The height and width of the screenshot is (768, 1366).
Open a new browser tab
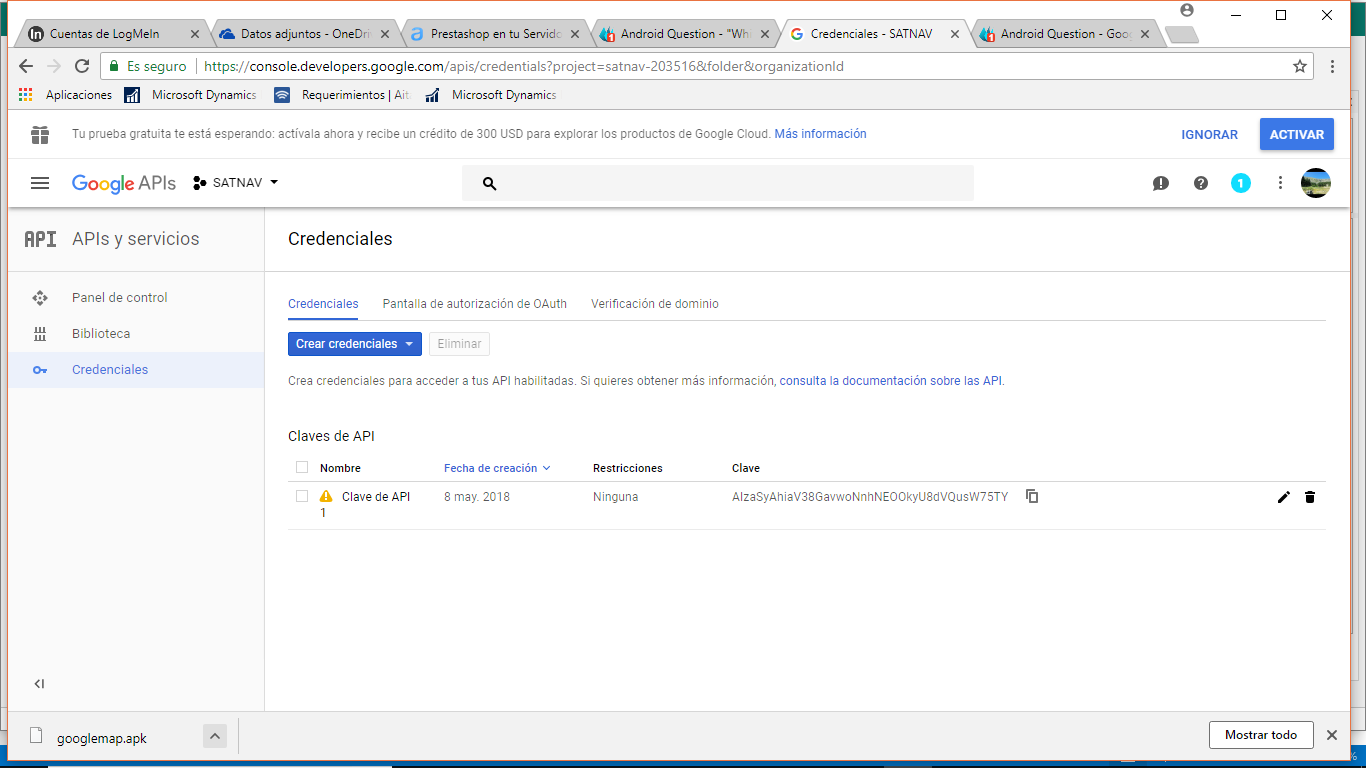tap(1182, 35)
